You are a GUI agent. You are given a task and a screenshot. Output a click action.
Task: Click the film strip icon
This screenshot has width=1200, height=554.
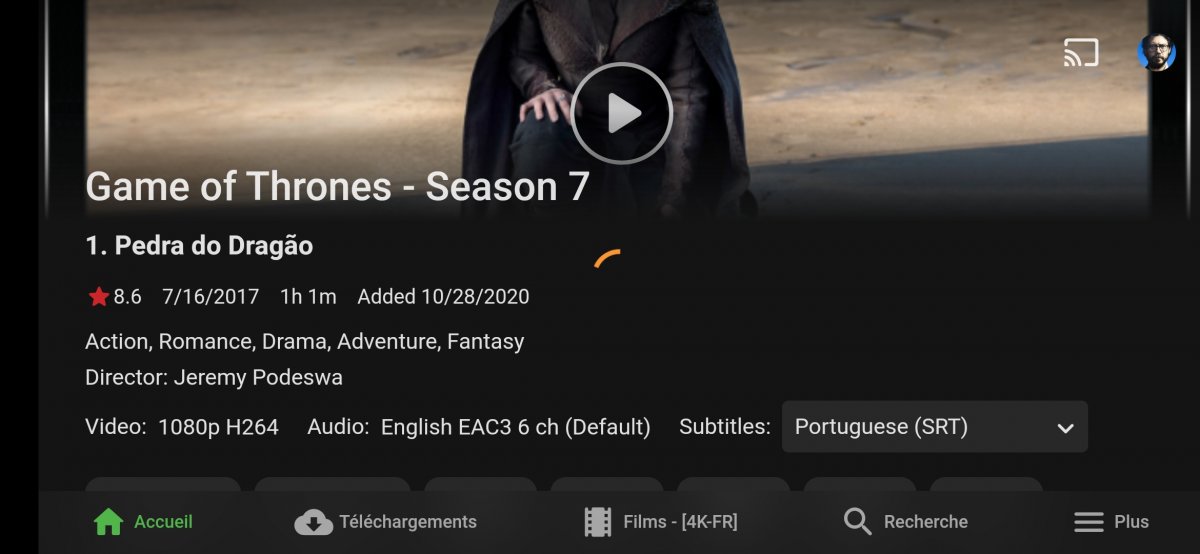pyautogui.click(x=598, y=522)
